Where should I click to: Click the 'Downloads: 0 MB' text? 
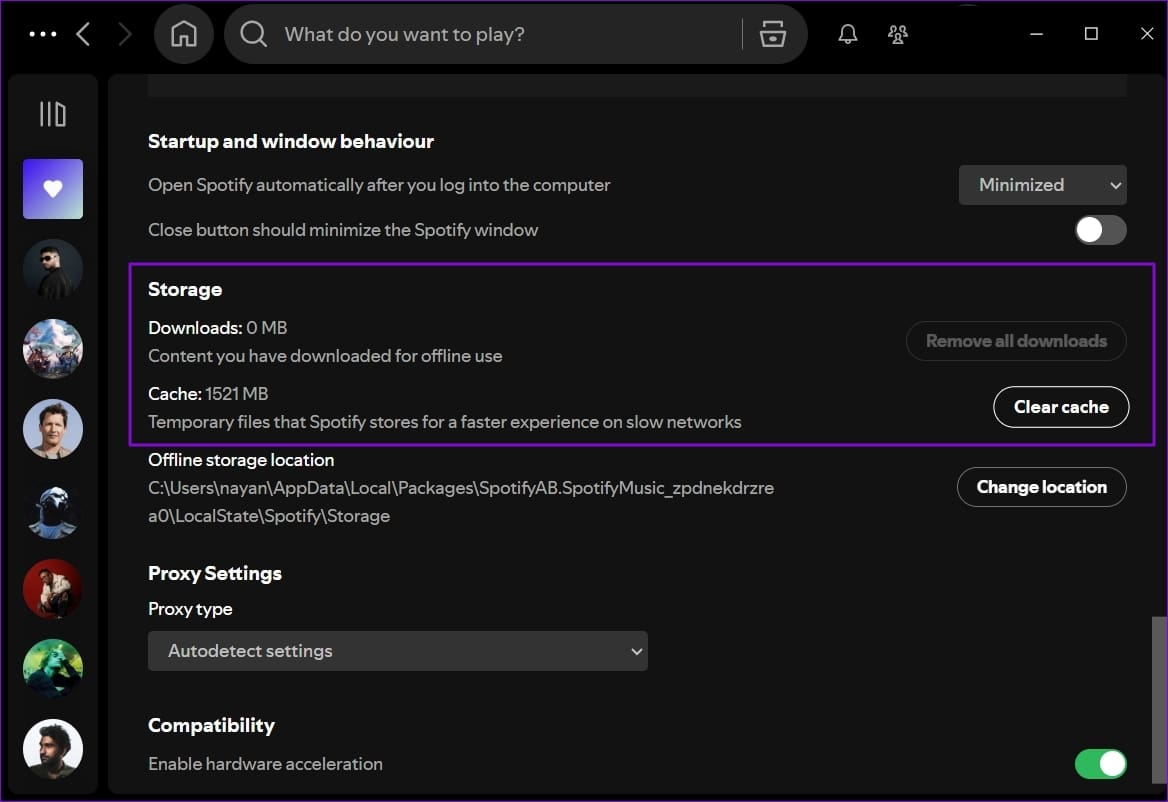[218, 328]
